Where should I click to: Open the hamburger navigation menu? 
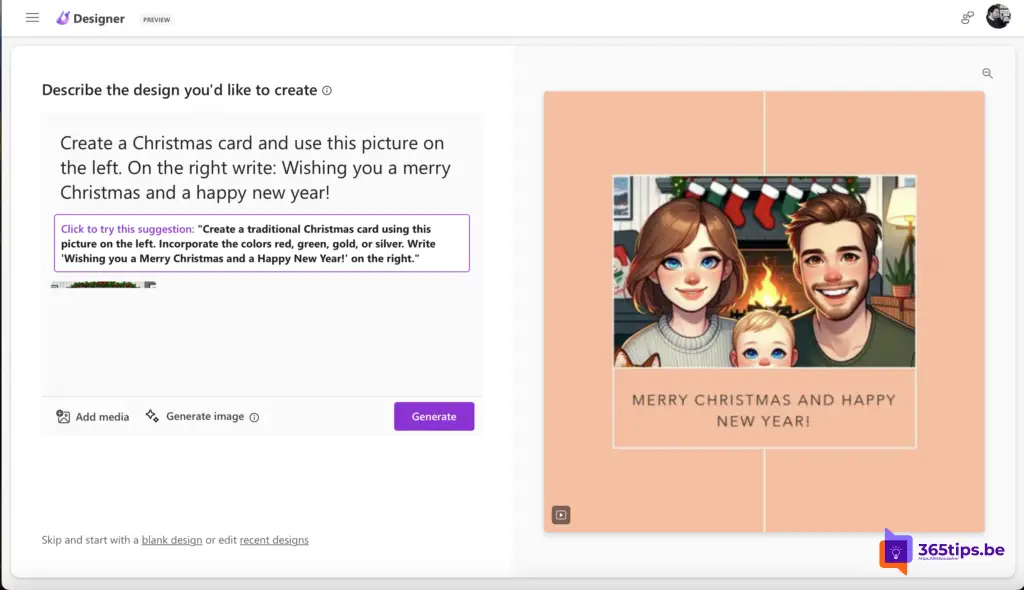tap(32, 18)
